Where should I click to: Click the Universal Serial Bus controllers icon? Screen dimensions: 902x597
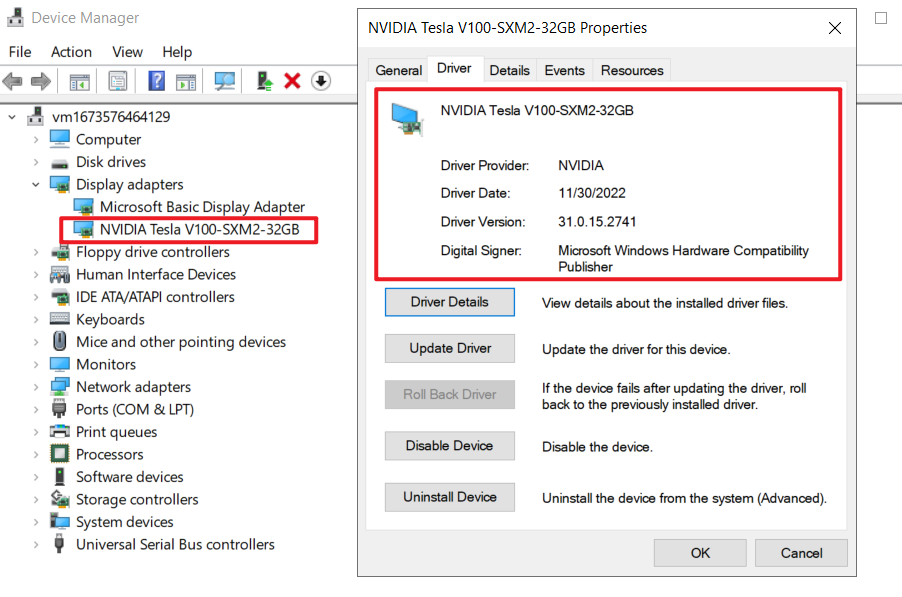(59, 544)
